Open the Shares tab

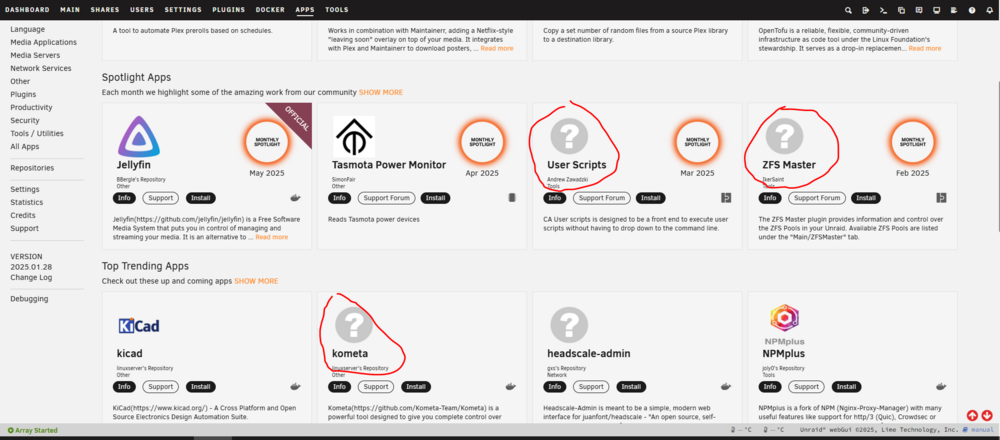click(105, 10)
